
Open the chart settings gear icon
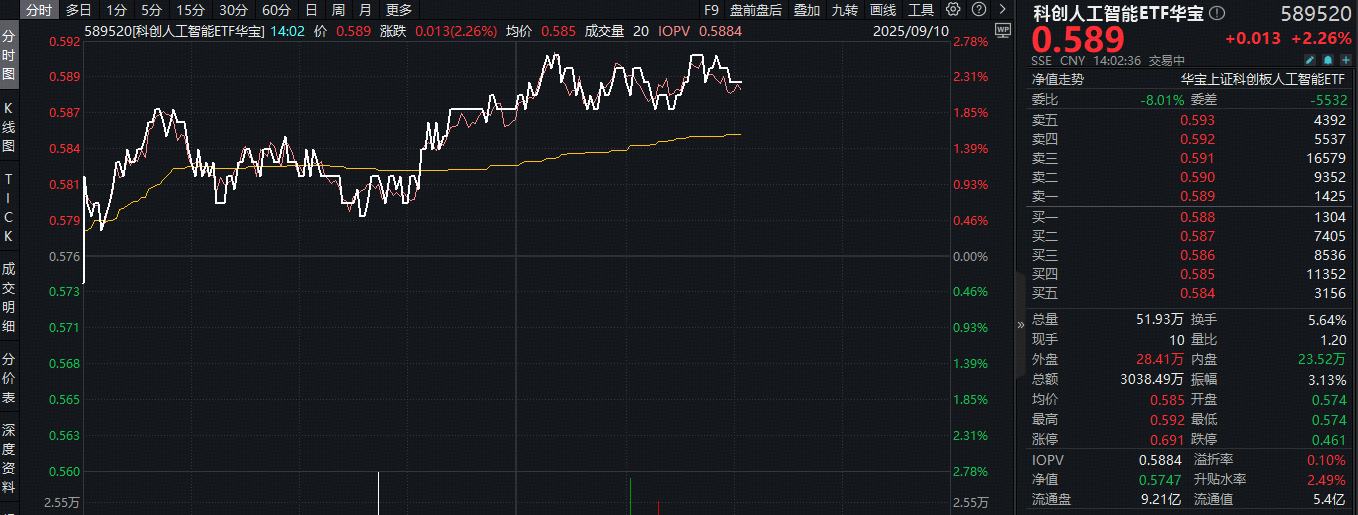(x=952, y=10)
